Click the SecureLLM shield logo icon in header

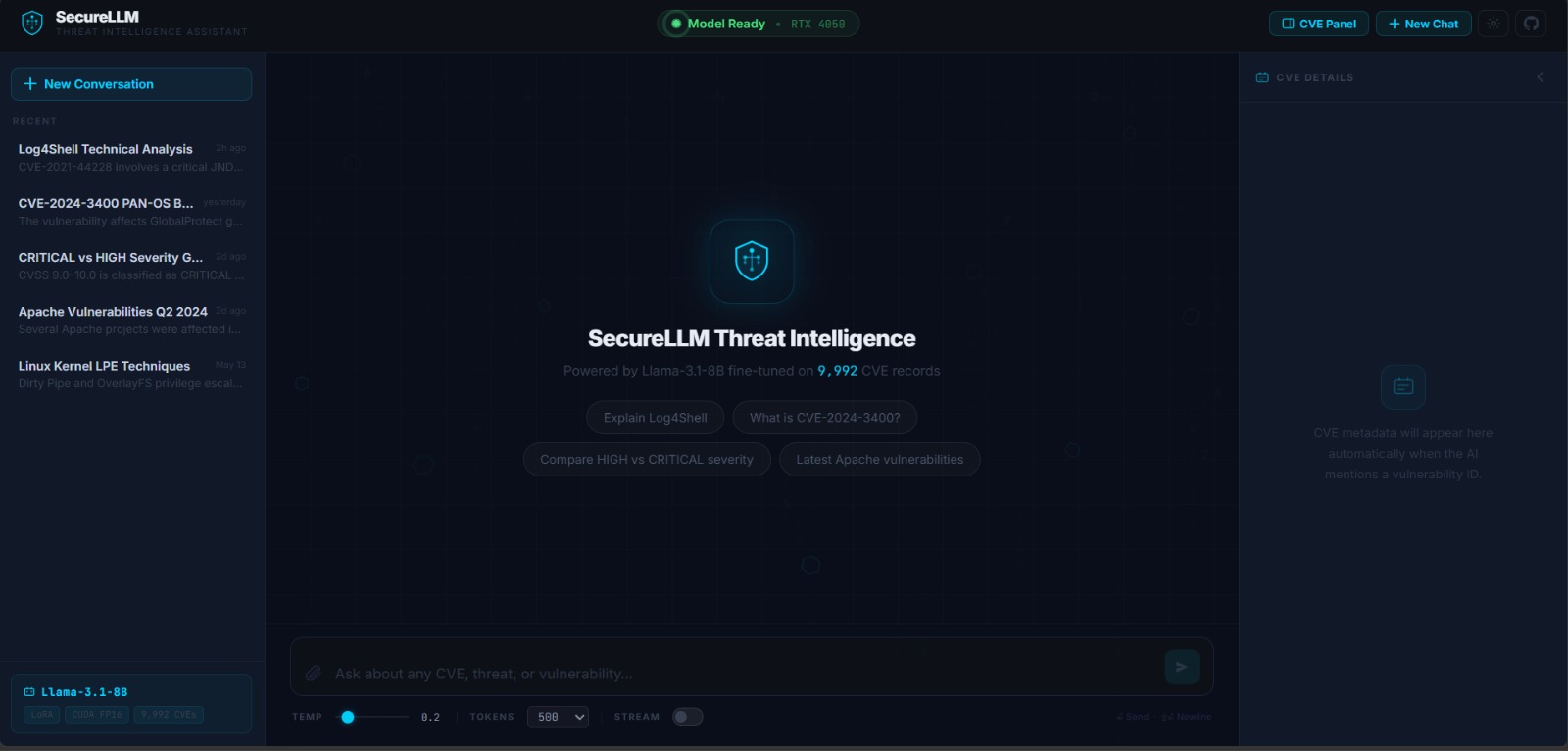click(x=32, y=24)
